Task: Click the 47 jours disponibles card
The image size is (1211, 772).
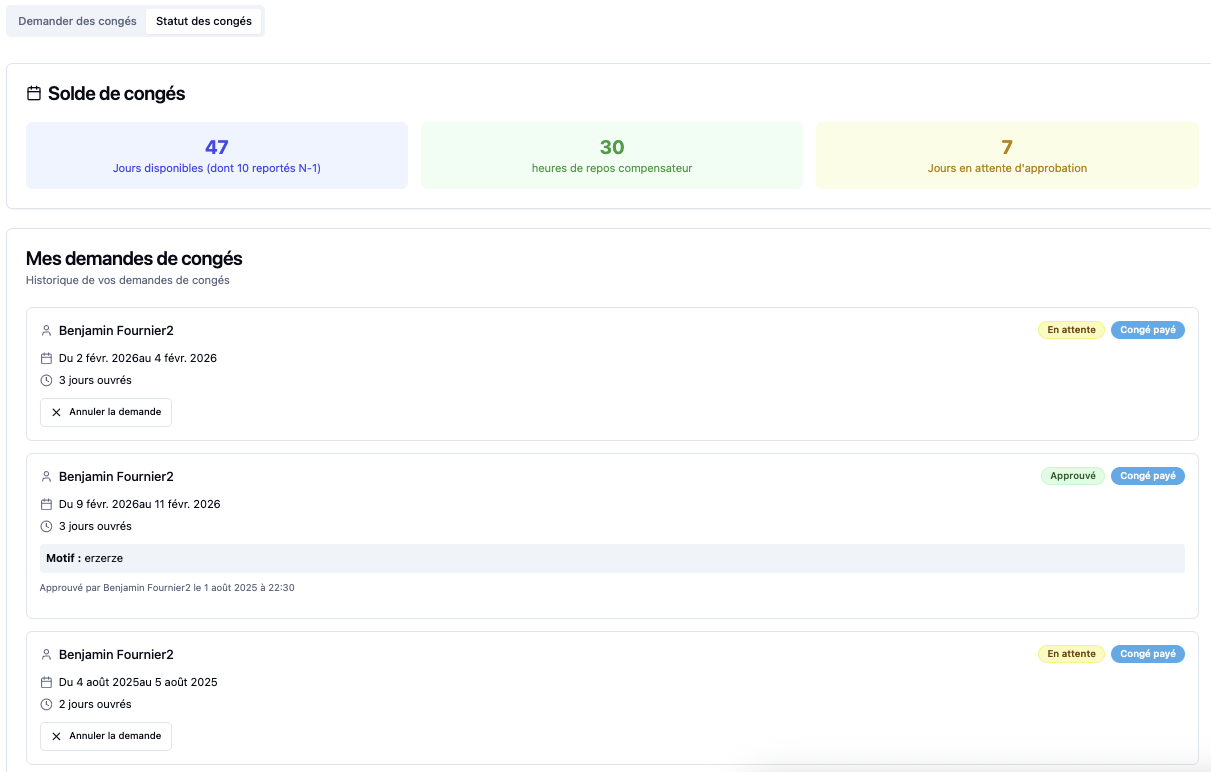Action: coord(217,155)
